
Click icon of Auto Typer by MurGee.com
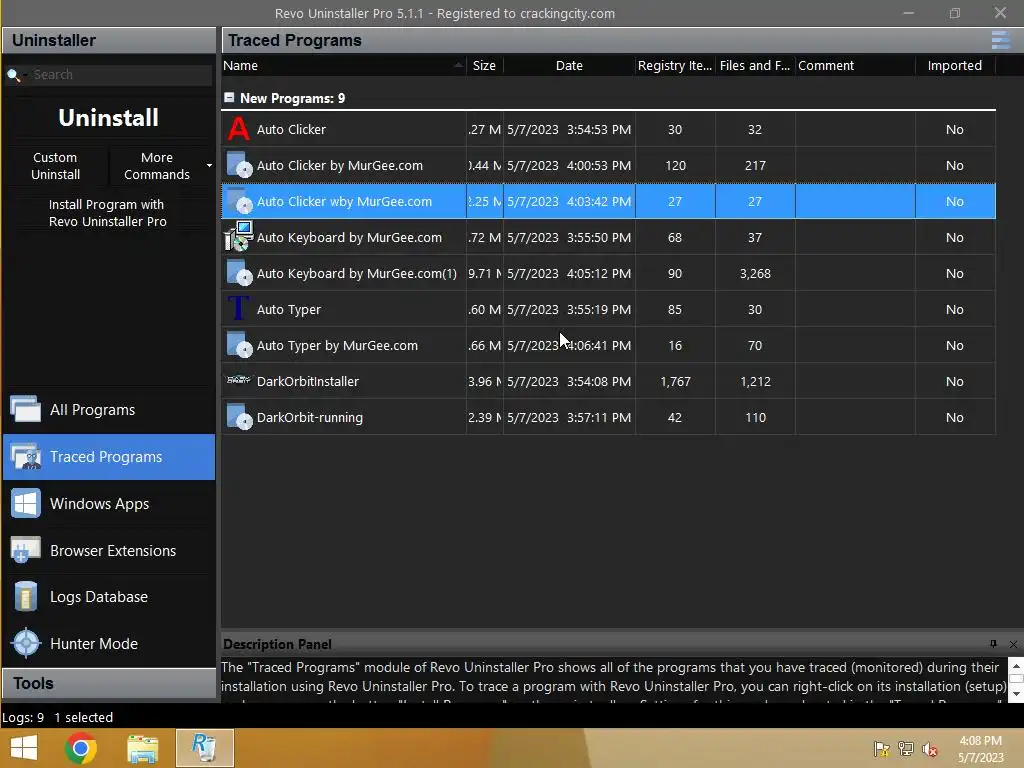(x=239, y=345)
